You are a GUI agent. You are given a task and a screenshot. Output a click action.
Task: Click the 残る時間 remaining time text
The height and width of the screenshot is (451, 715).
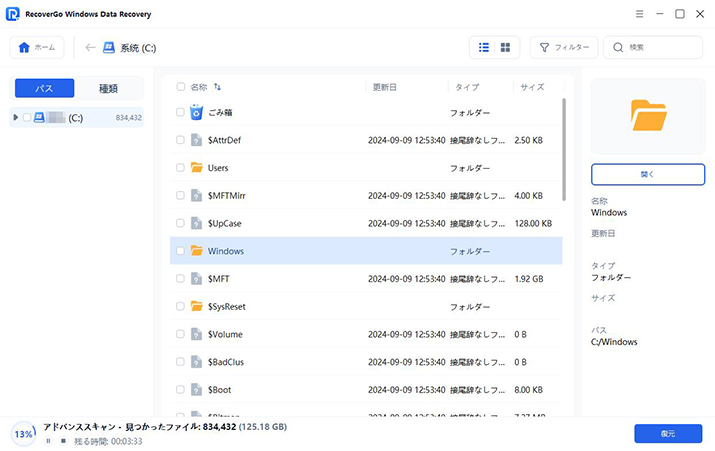tap(108, 441)
